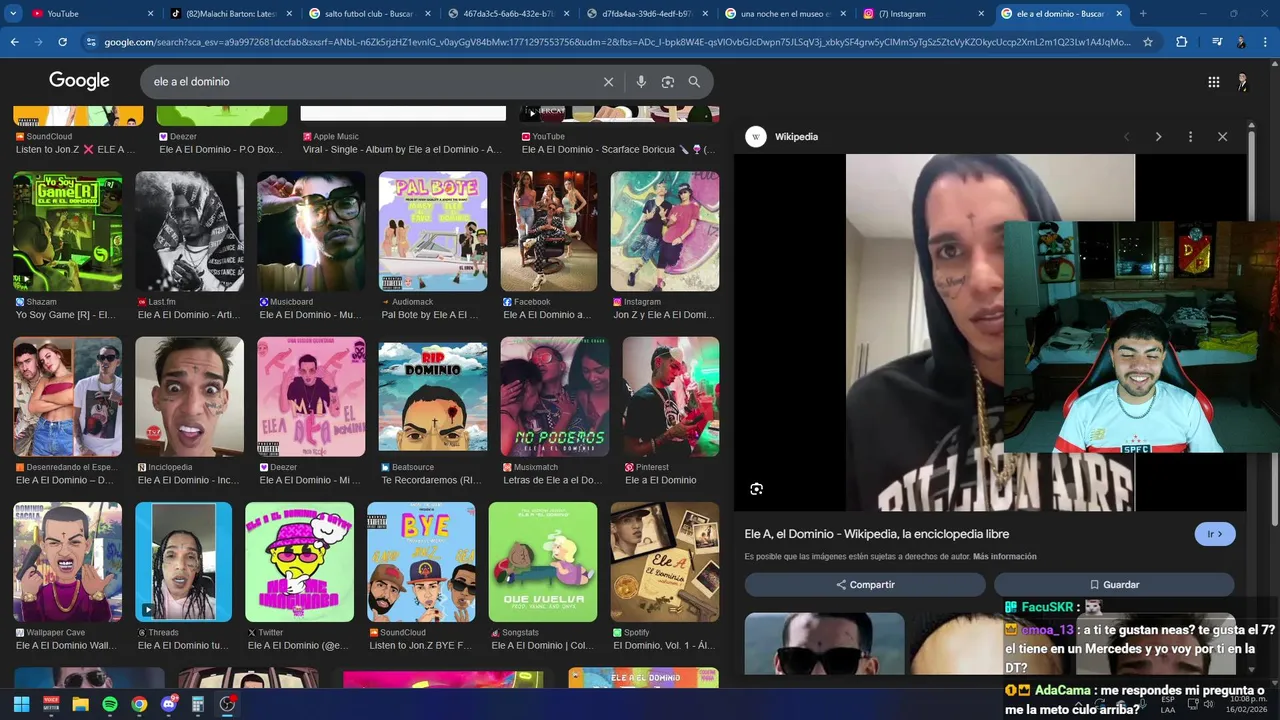Open the Musicboard result image
The image size is (1280, 720).
(311, 232)
